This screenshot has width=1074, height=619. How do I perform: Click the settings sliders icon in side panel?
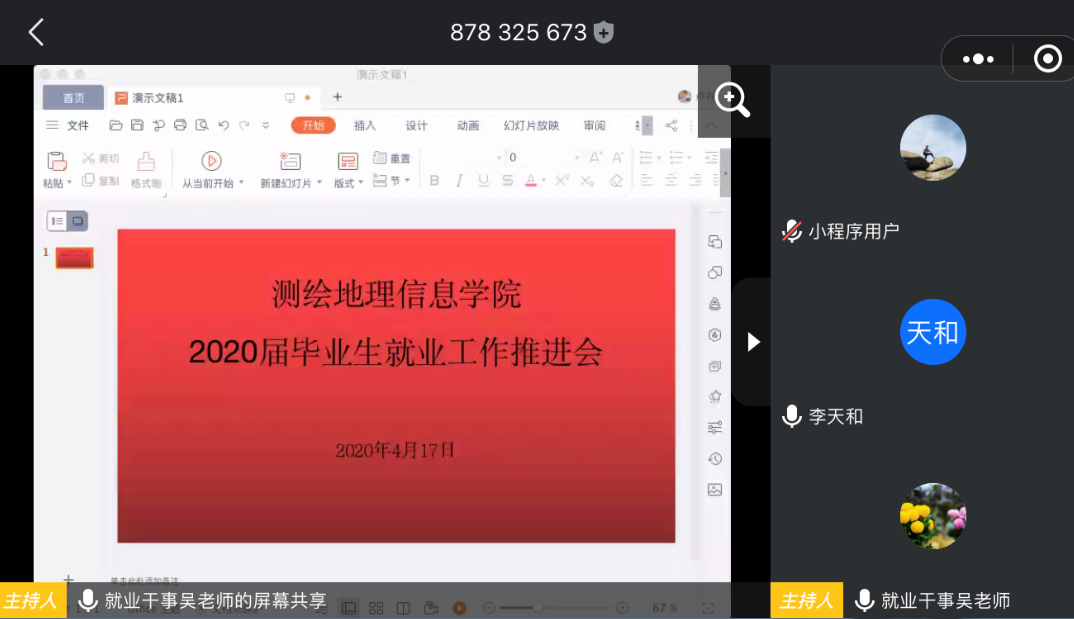714,428
